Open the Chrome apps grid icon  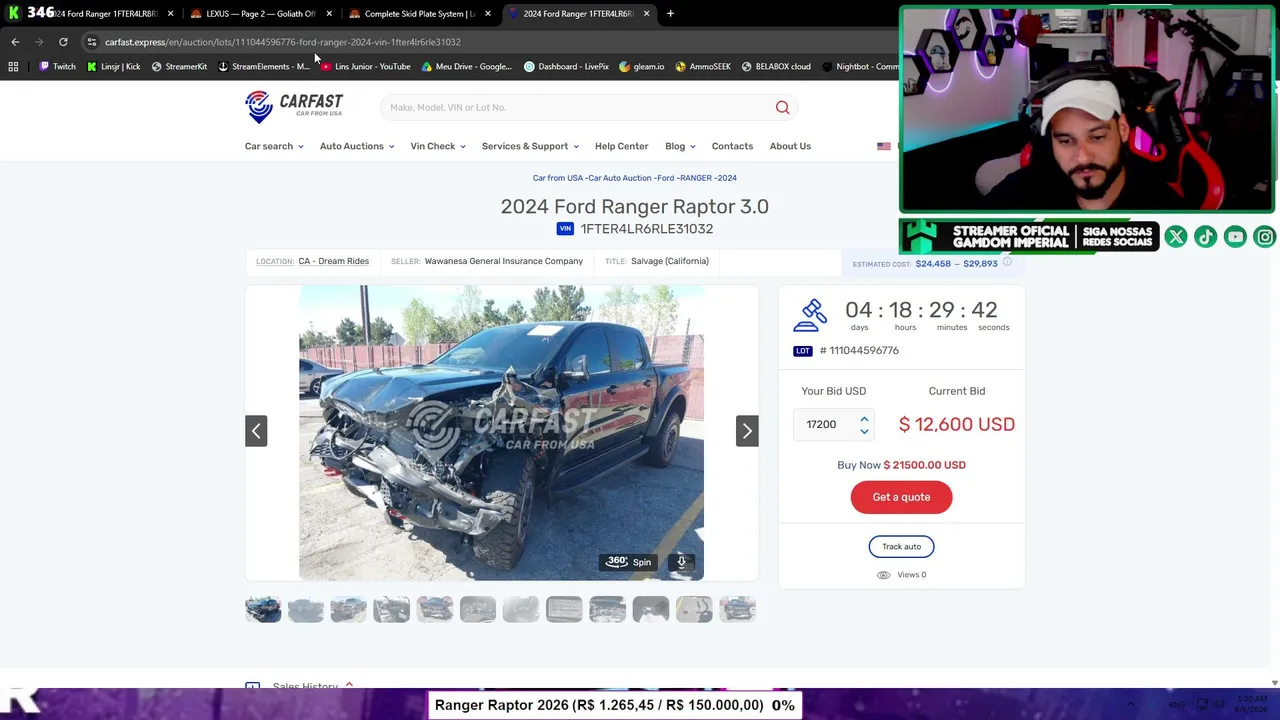(13, 67)
